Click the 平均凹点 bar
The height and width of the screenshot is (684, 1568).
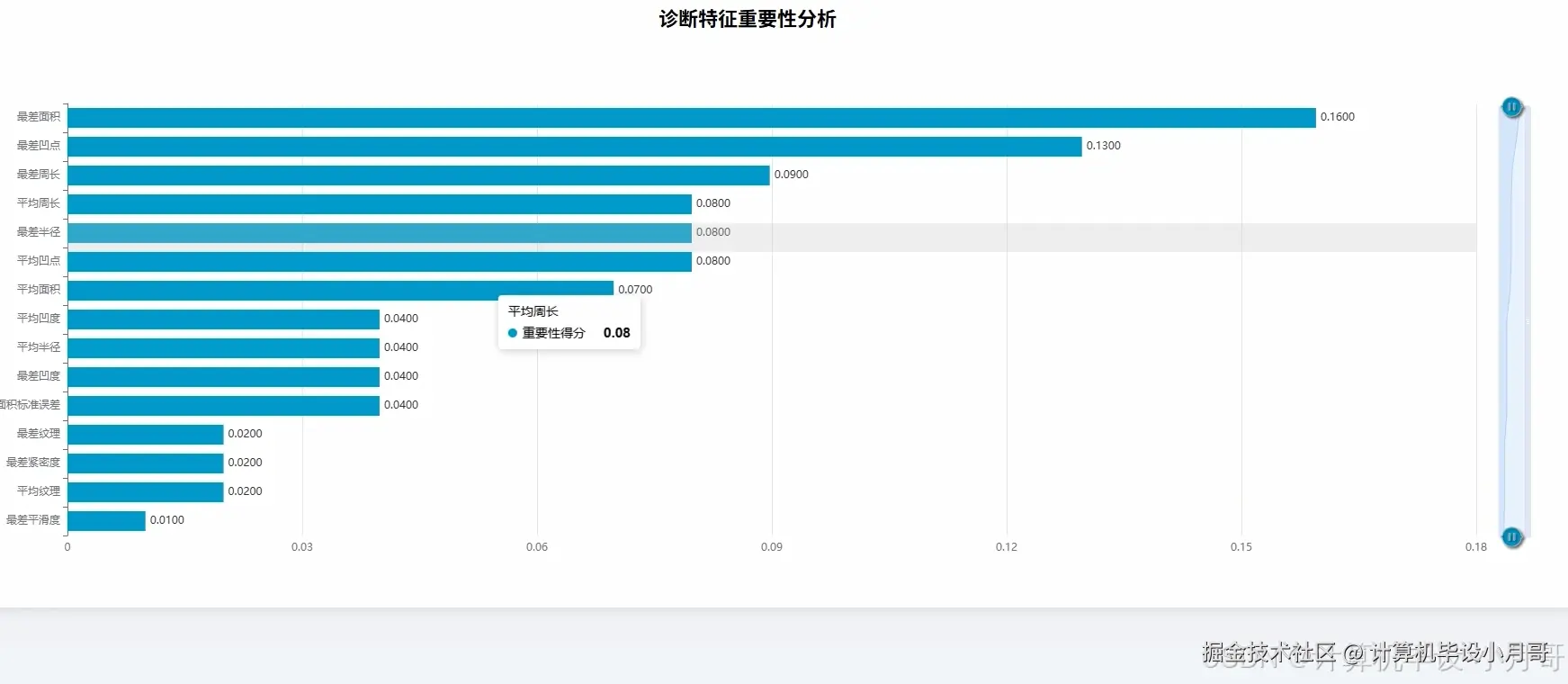click(x=379, y=262)
